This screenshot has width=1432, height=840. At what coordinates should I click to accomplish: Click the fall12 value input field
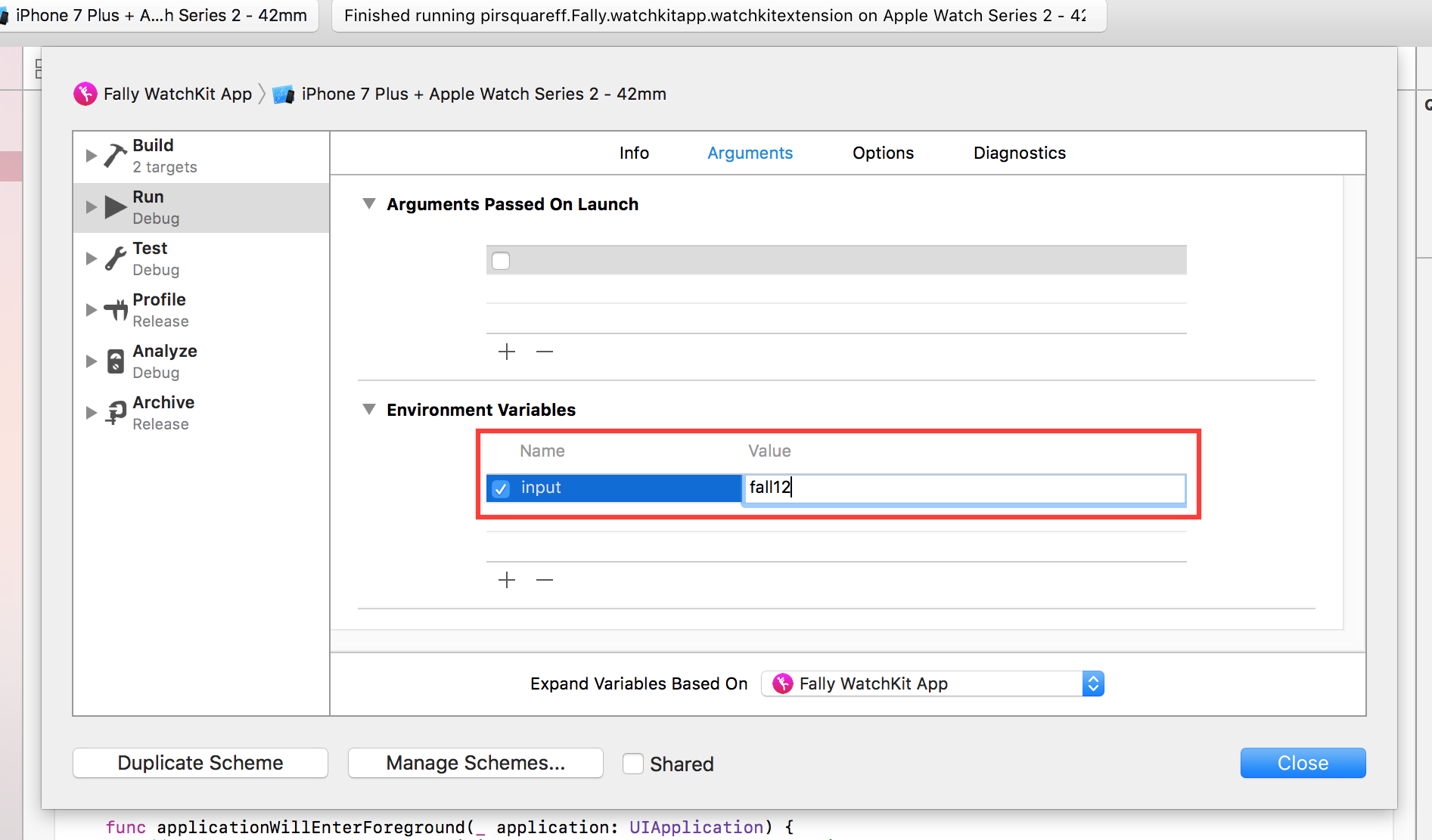(x=965, y=488)
